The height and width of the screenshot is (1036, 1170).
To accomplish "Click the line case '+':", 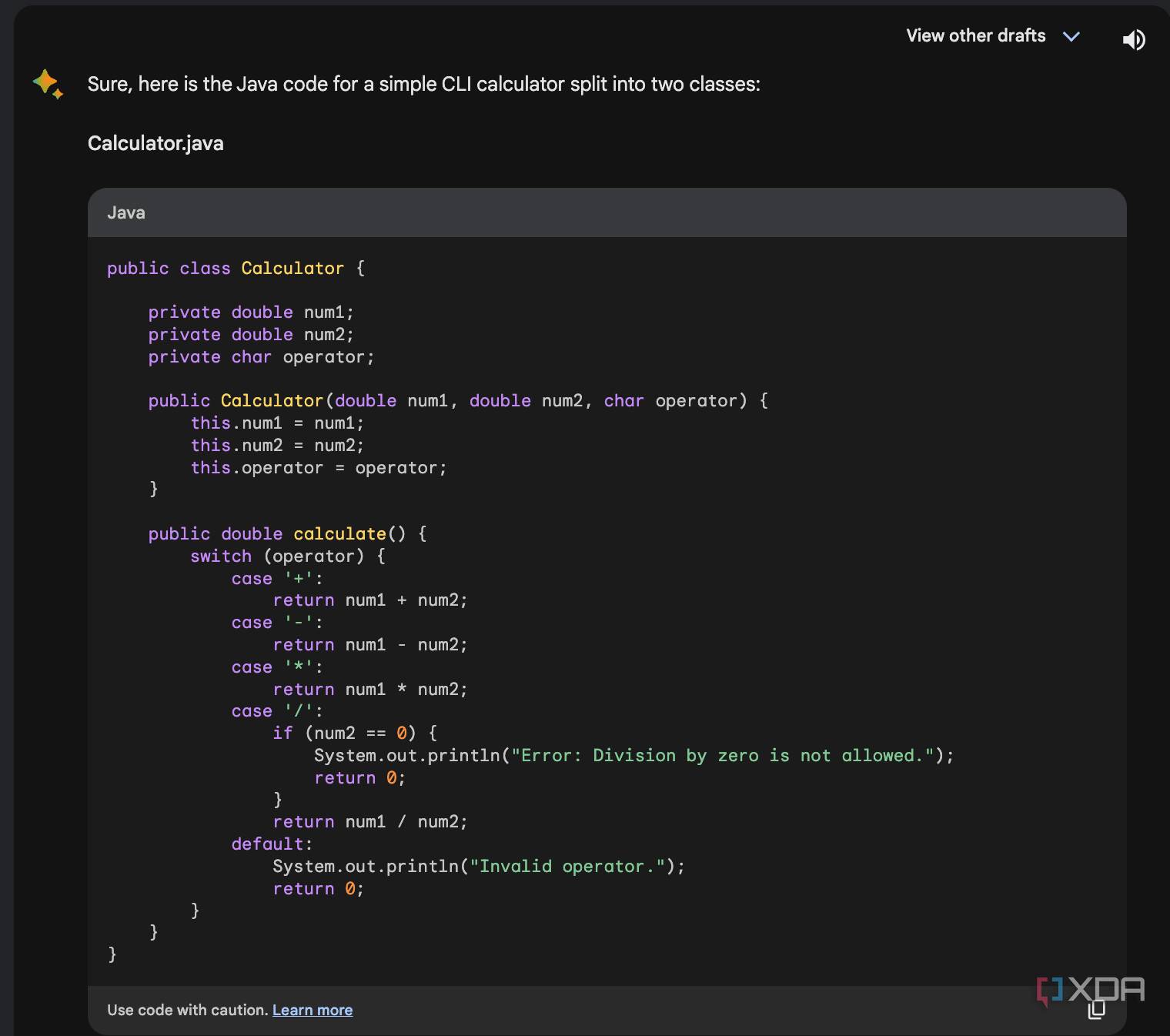I will coord(277,578).
